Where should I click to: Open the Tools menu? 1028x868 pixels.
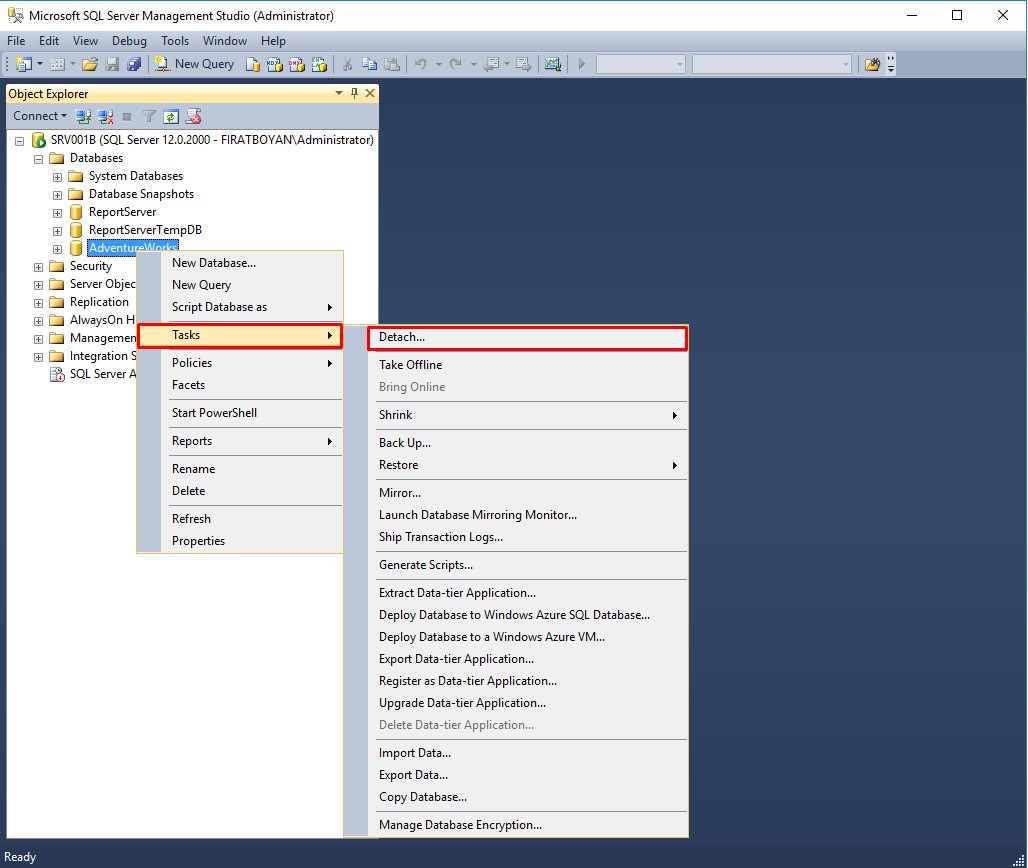[x=175, y=41]
